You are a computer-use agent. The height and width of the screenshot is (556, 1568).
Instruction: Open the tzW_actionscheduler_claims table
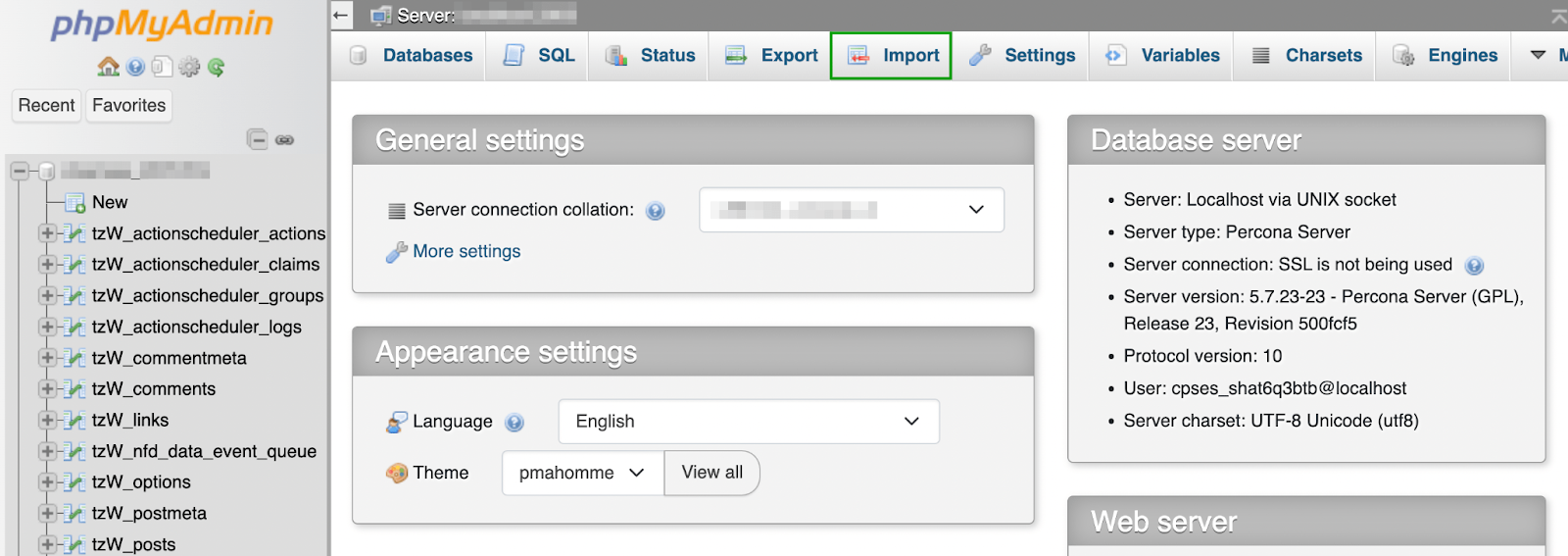tap(206, 265)
